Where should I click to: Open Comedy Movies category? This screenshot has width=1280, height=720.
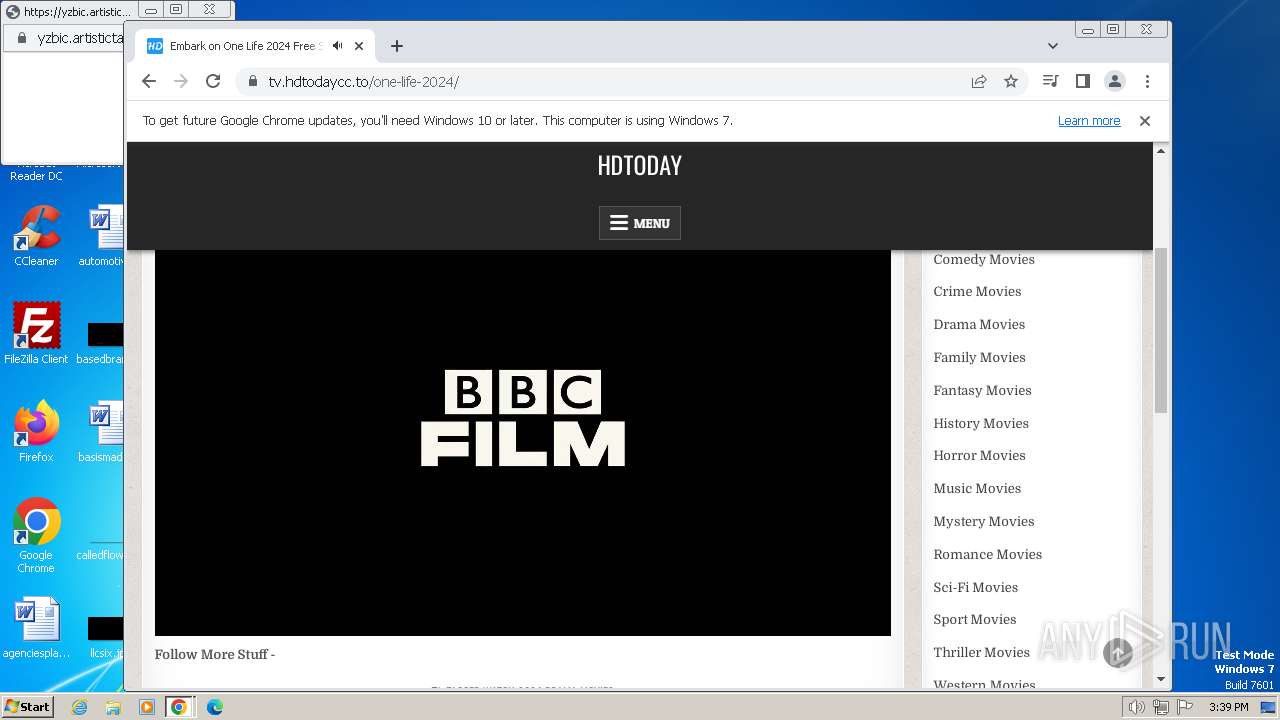984,259
